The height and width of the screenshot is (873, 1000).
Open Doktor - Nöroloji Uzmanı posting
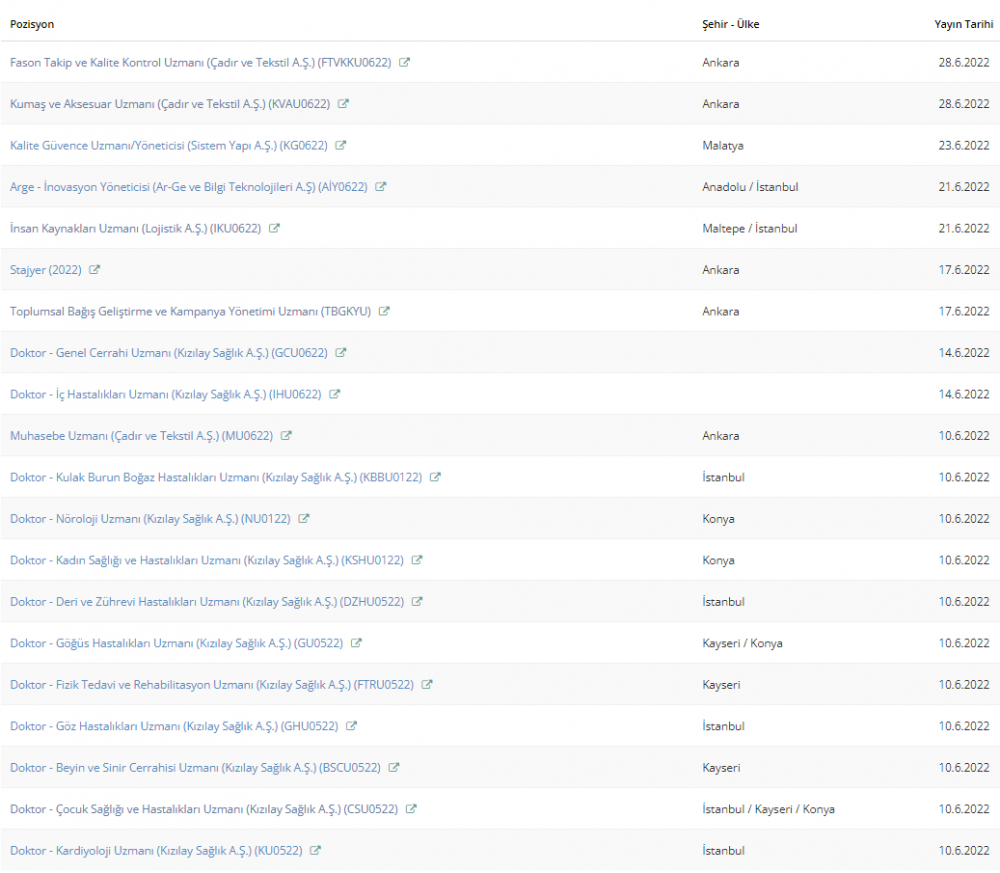pyautogui.click(x=150, y=518)
